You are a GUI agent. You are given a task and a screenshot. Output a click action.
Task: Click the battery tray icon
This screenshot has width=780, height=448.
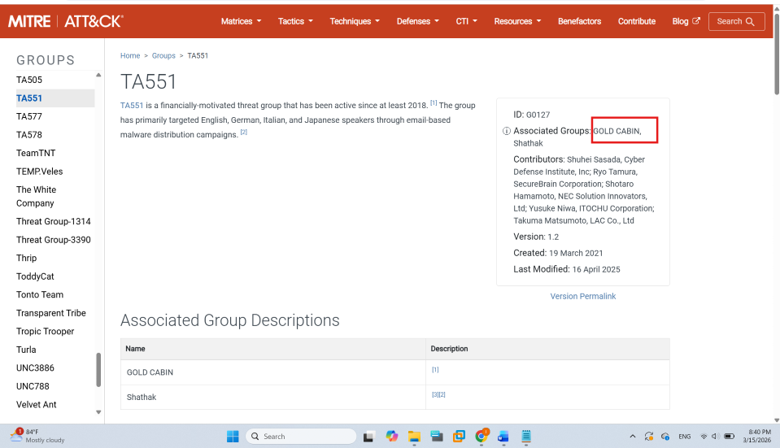coord(729,437)
